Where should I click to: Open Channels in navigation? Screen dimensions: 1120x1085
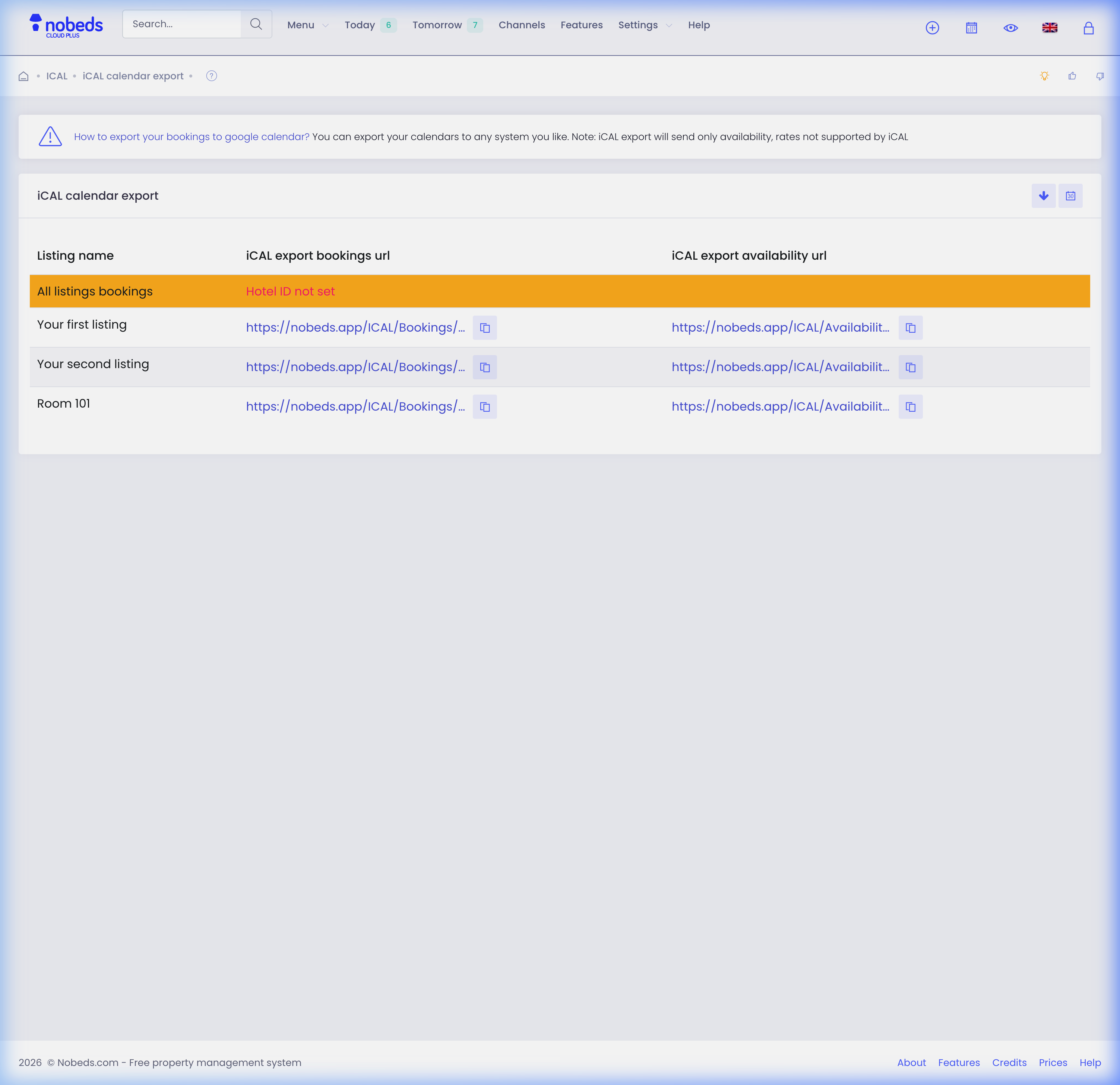522,25
